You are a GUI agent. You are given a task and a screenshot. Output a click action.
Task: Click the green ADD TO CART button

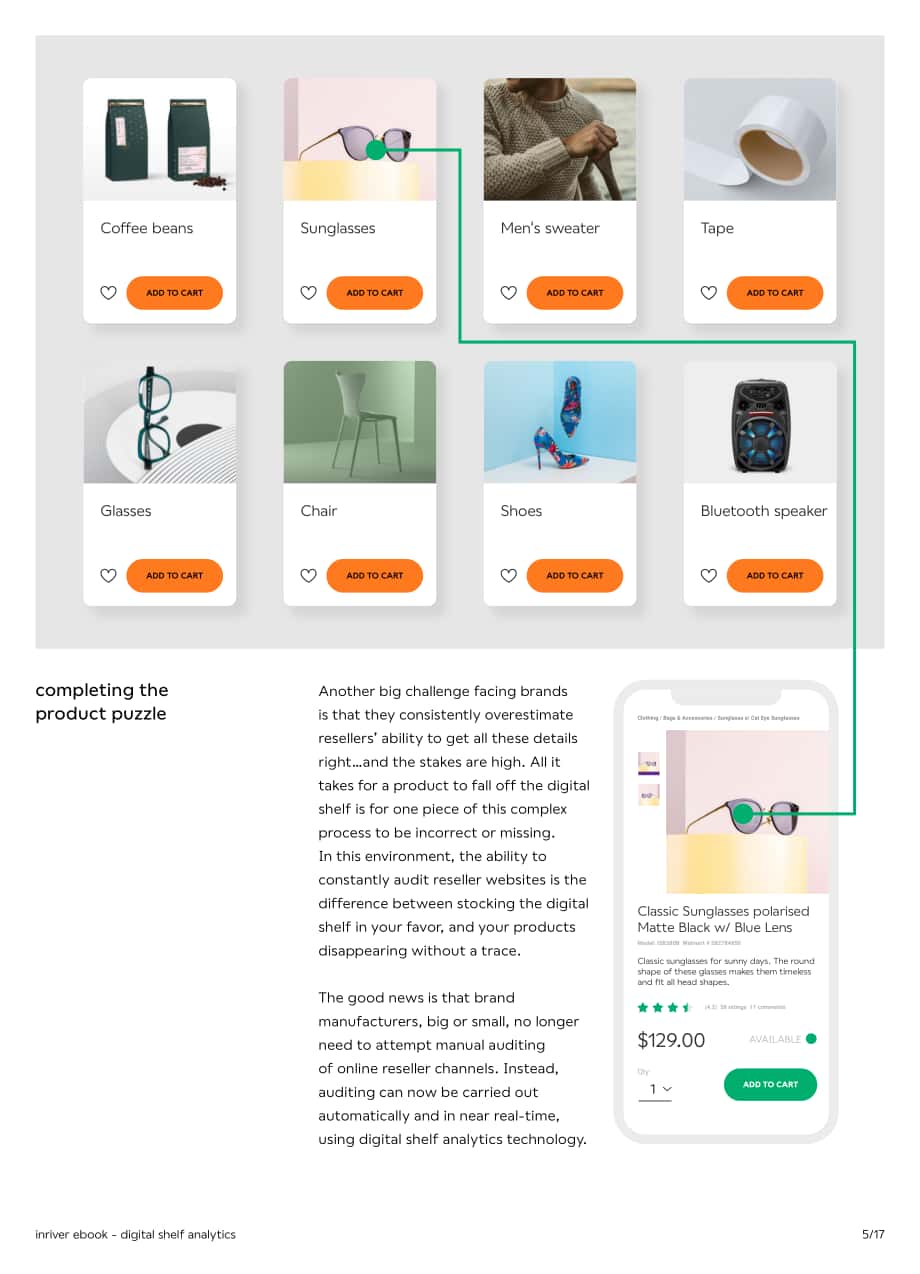click(770, 1084)
